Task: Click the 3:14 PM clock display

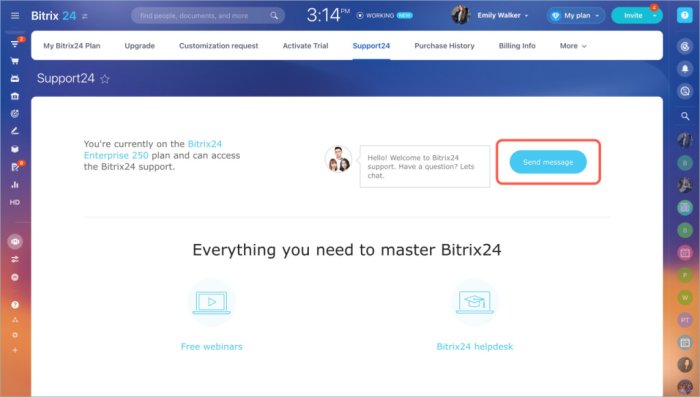Action: tap(328, 15)
